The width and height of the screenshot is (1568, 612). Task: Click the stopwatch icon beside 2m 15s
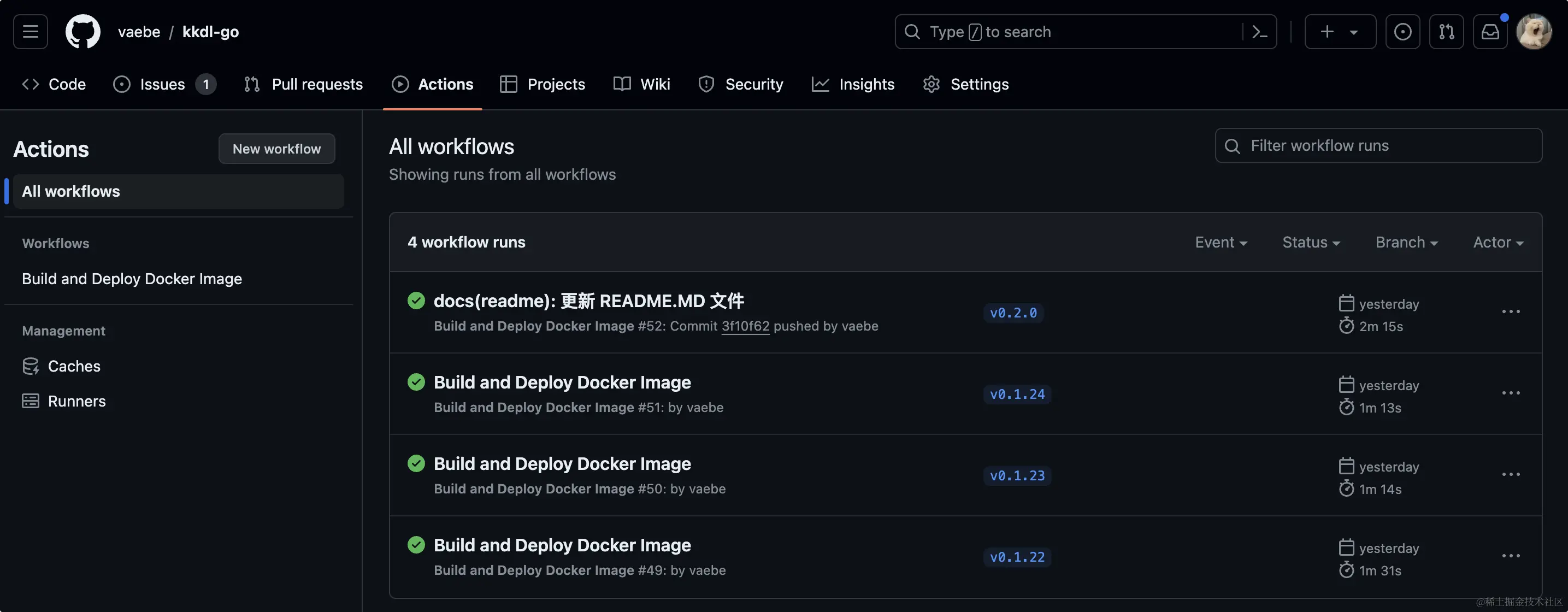tap(1346, 326)
